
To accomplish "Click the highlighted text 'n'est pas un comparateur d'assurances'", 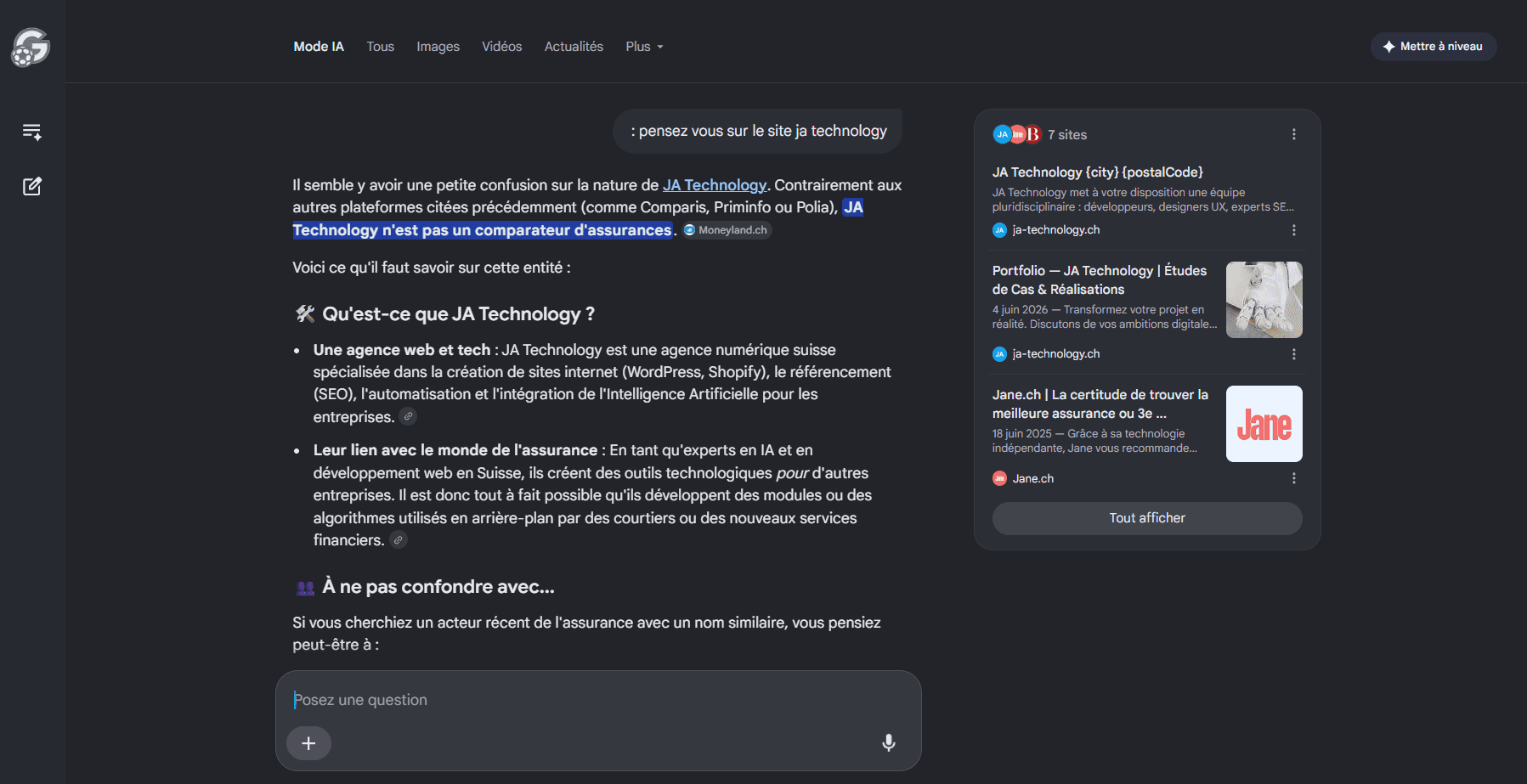I will pos(527,230).
